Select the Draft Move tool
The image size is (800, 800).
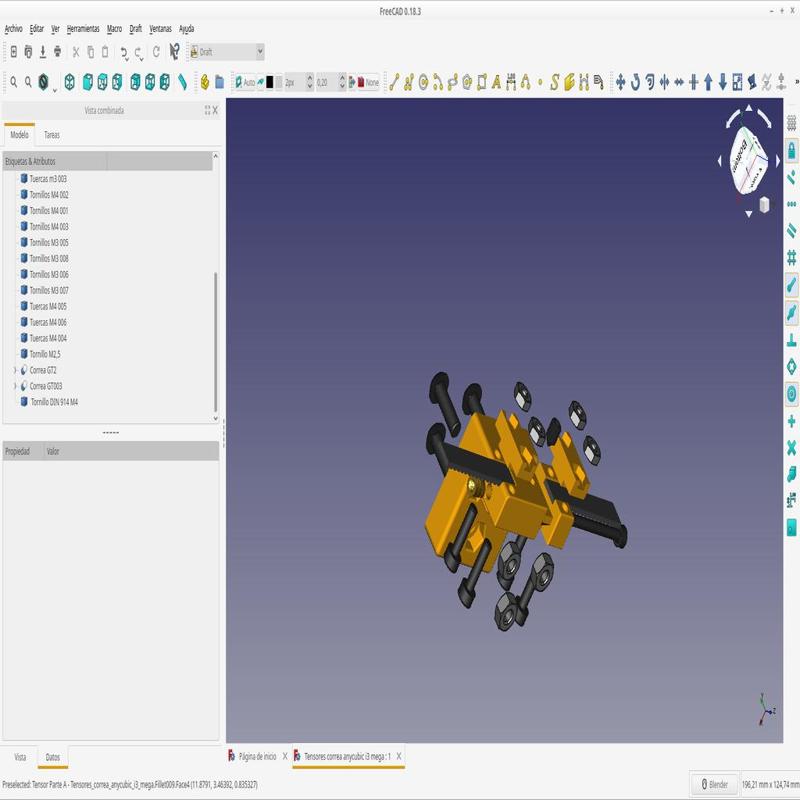click(620, 82)
